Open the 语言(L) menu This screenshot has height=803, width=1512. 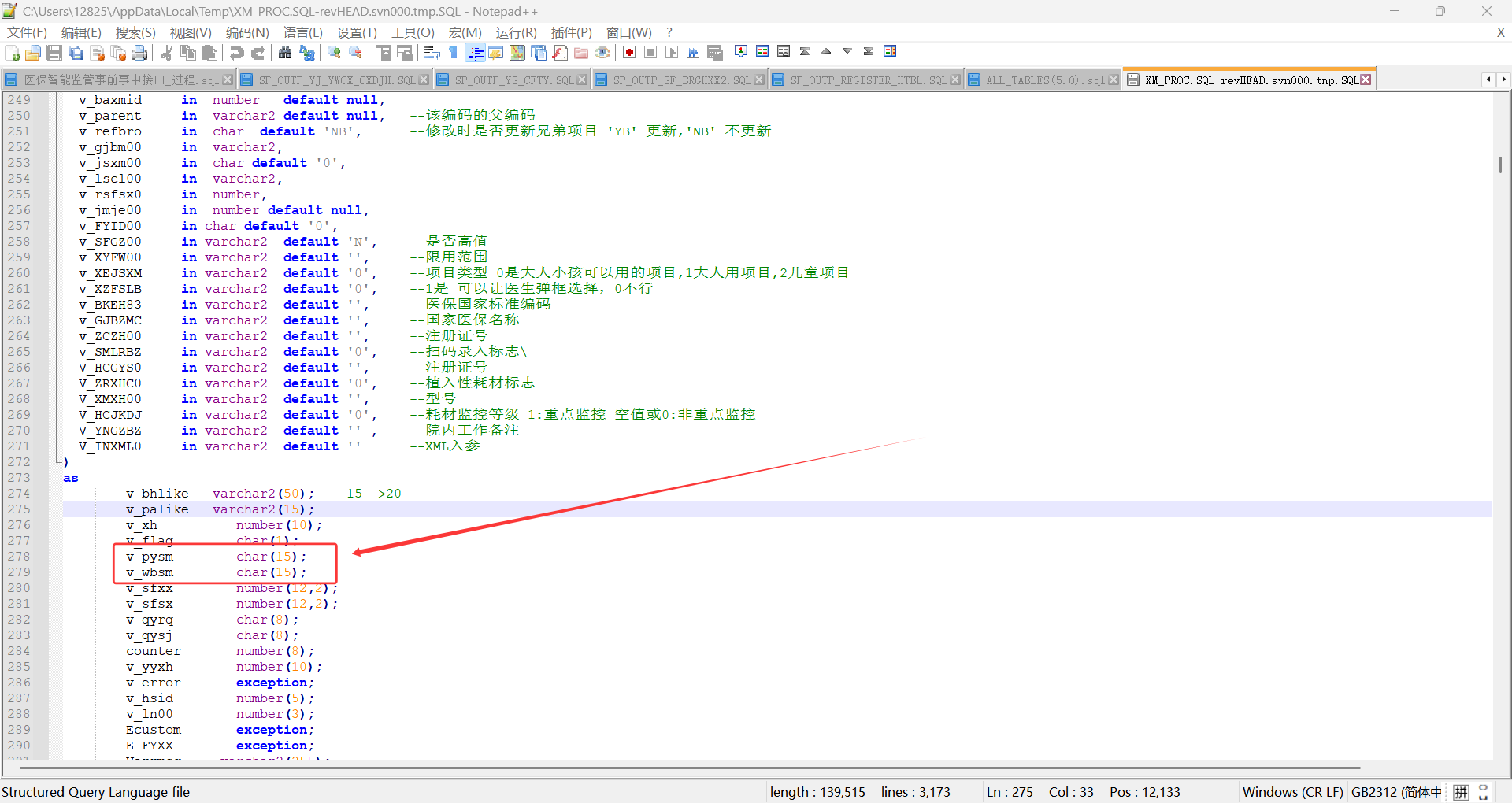click(x=303, y=32)
